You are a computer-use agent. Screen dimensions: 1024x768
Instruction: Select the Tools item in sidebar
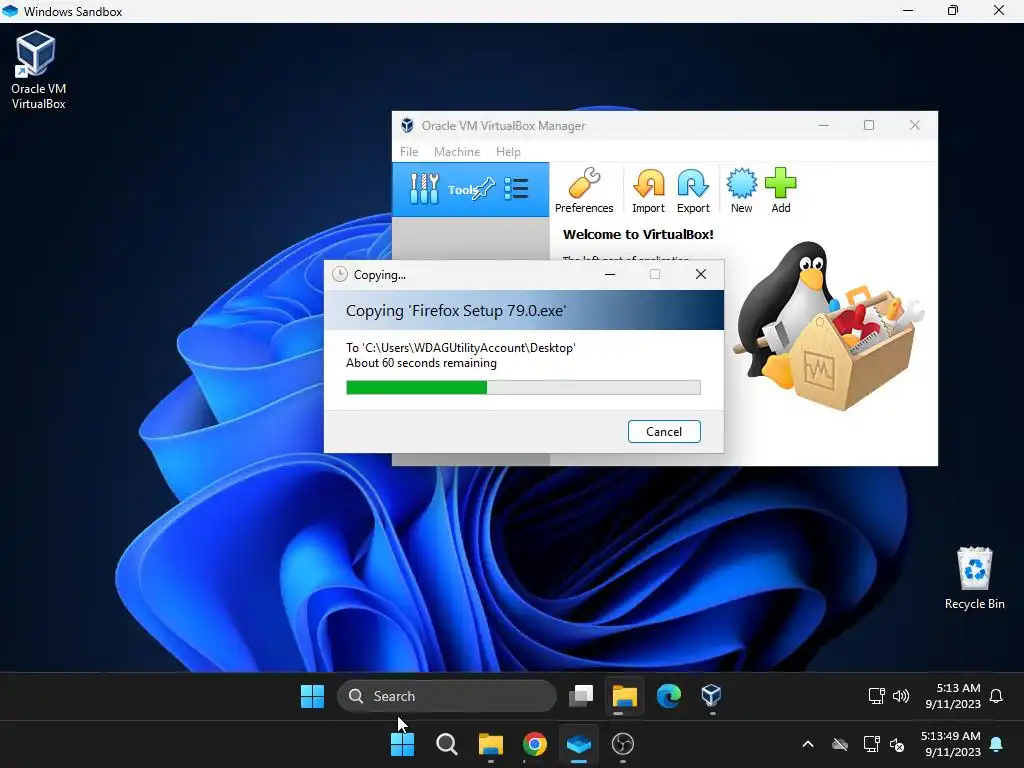point(470,189)
